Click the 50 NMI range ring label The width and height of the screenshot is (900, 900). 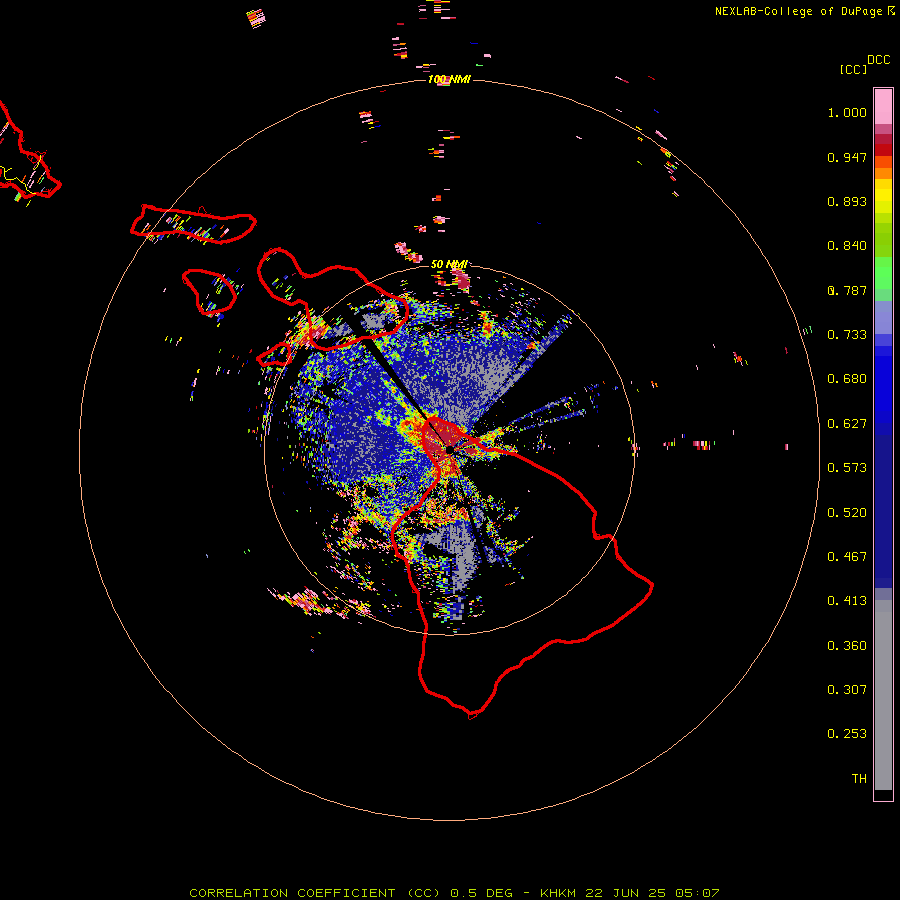(x=449, y=264)
